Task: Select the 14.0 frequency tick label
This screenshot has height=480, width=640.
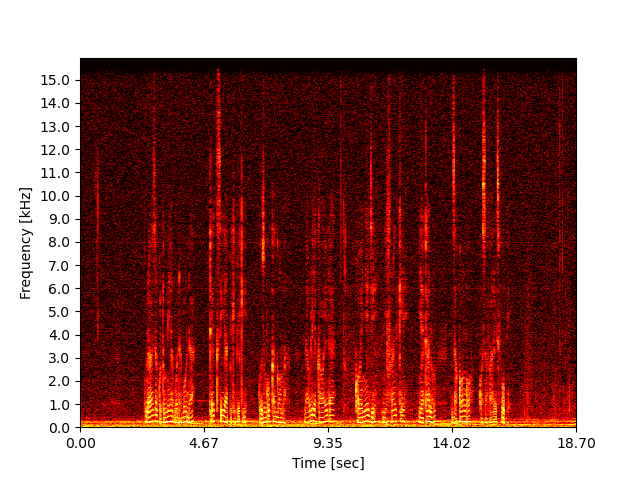Action: click(x=55, y=104)
